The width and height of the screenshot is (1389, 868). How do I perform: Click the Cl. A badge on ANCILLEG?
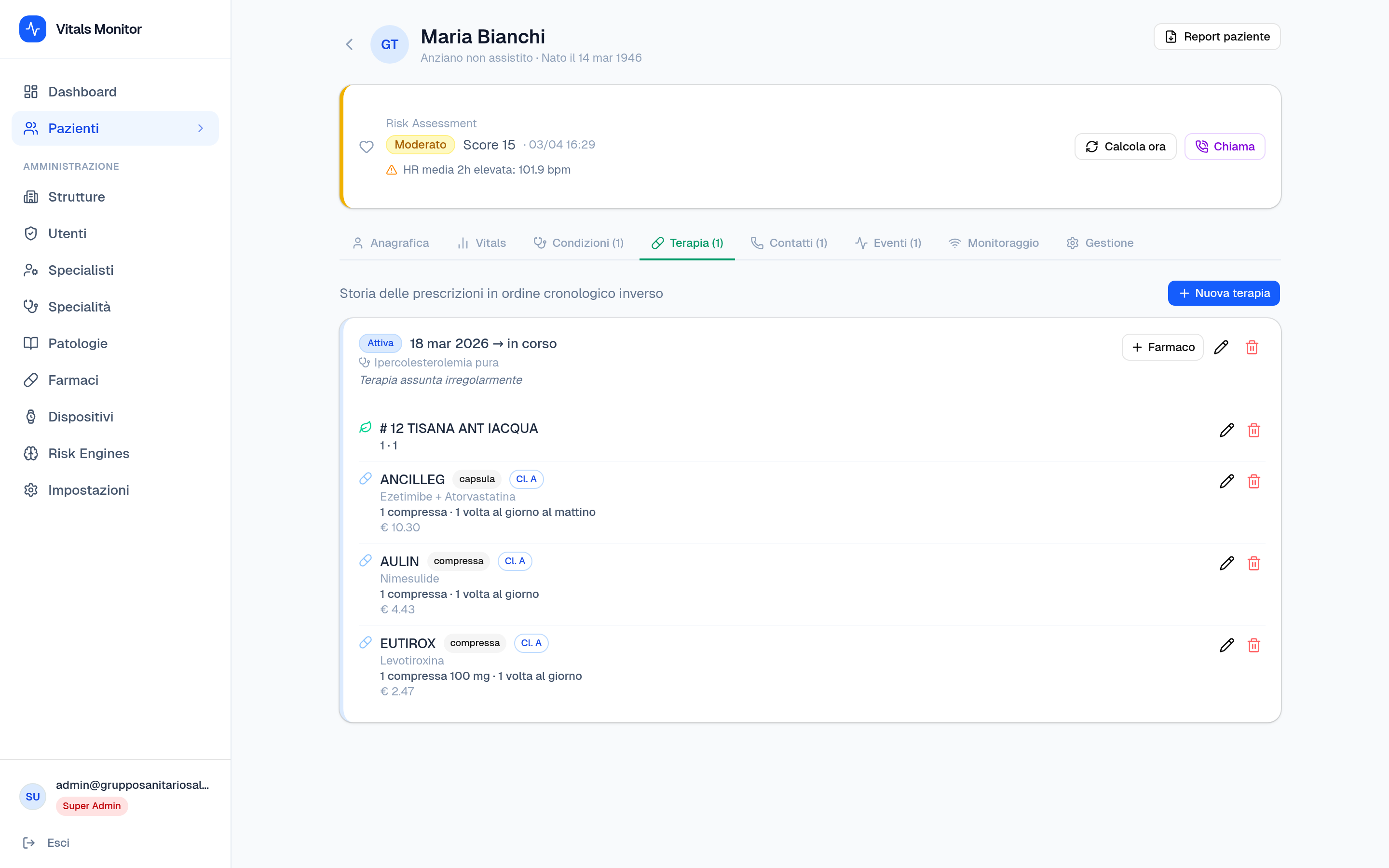(526, 479)
